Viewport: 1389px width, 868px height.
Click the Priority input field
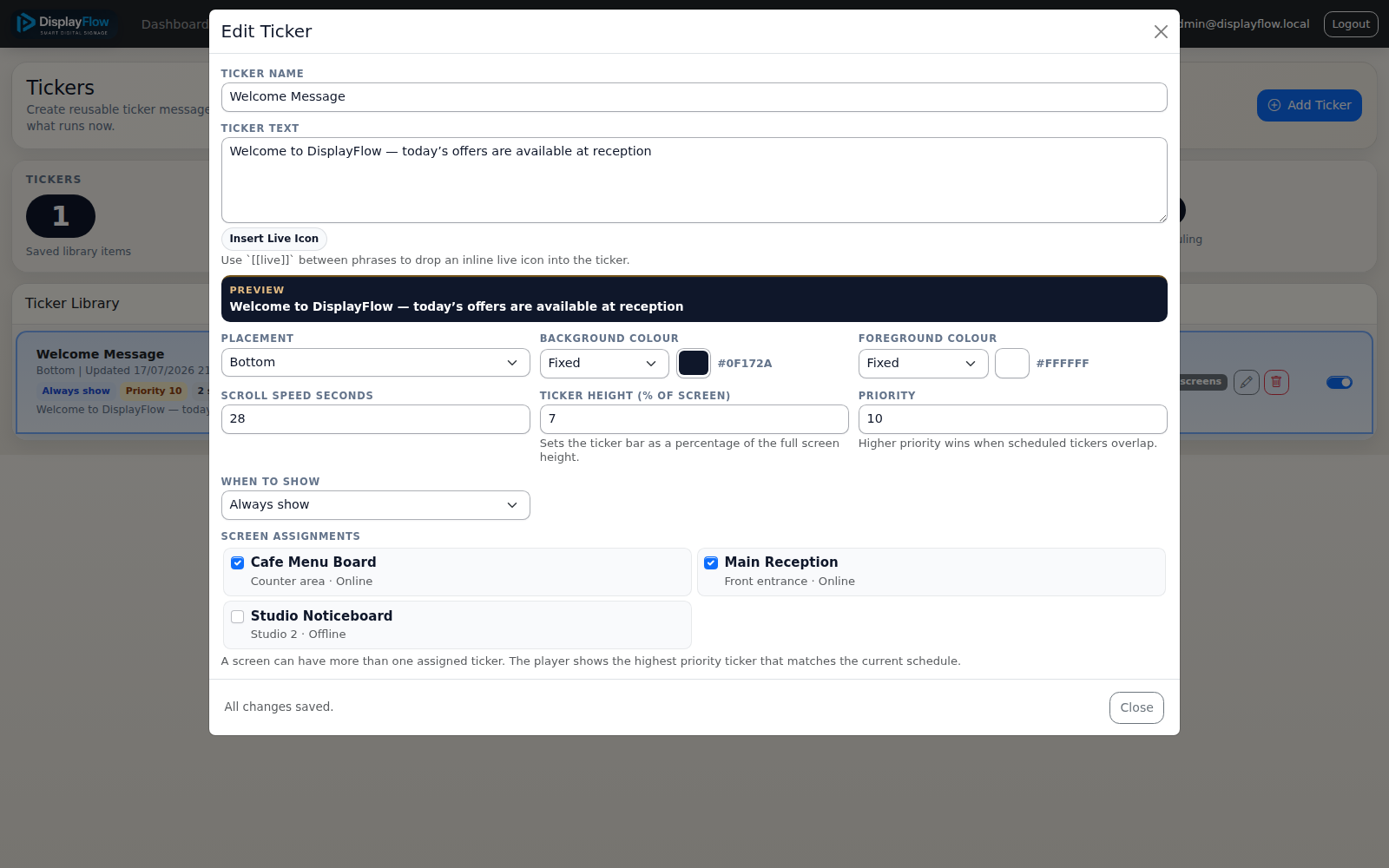point(1012,419)
